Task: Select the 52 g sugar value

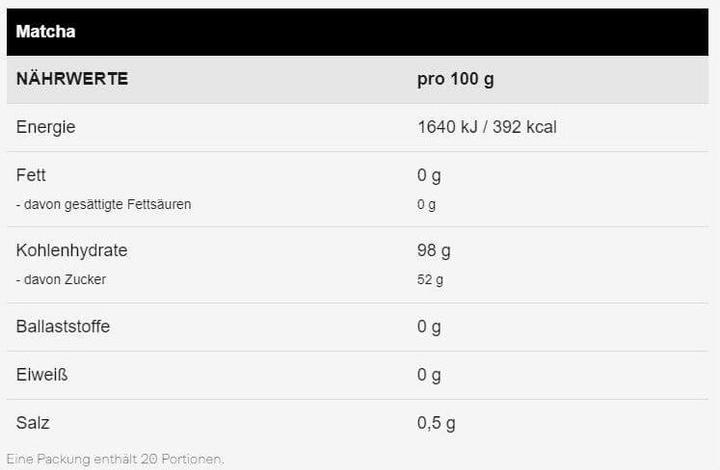Action: click(430, 279)
